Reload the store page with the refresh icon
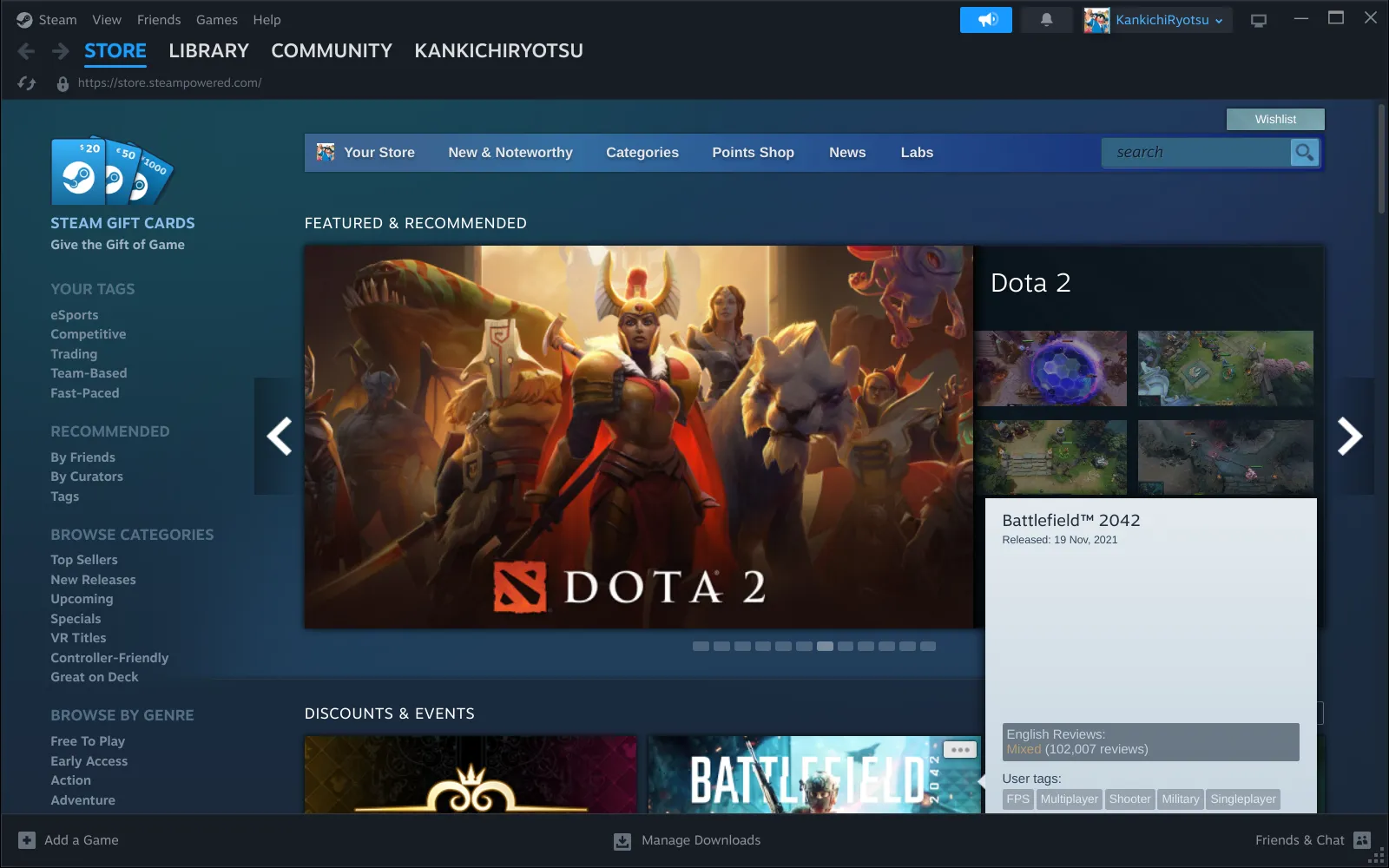This screenshot has height=868, width=1389. click(27, 83)
